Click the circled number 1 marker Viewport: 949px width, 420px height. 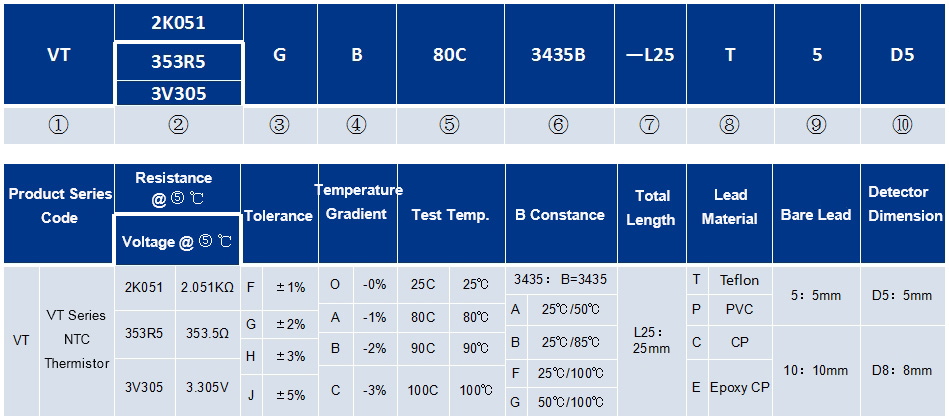59,125
